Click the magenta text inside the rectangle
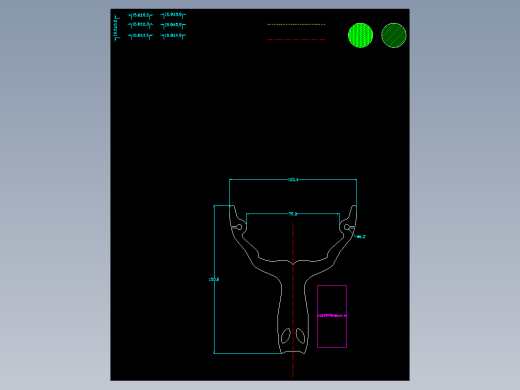 tap(332, 315)
